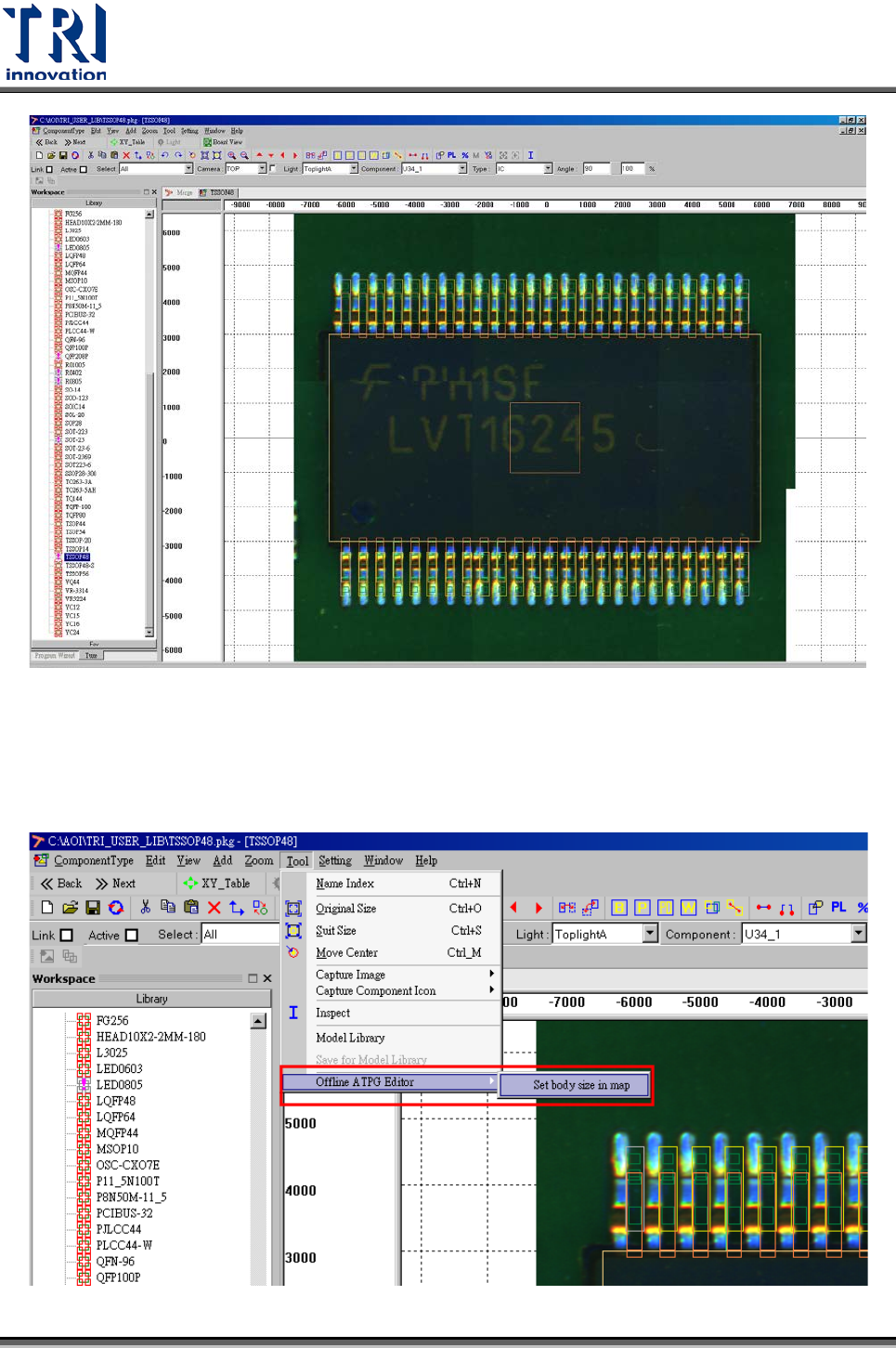Click the scissors cut icon in lower toolbar
This screenshot has width=896, height=1348.
[x=145, y=908]
